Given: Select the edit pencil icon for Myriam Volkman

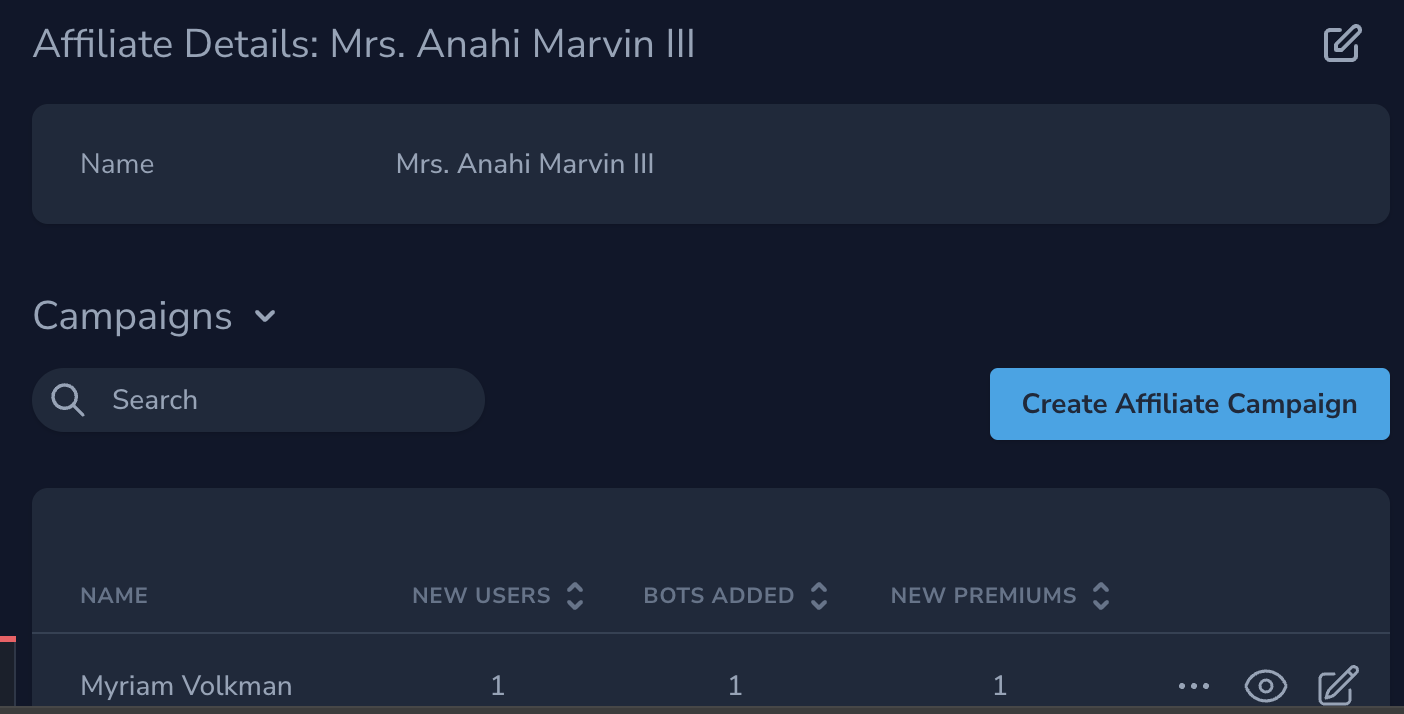Looking at the screenshot, I should (1336, 686).
